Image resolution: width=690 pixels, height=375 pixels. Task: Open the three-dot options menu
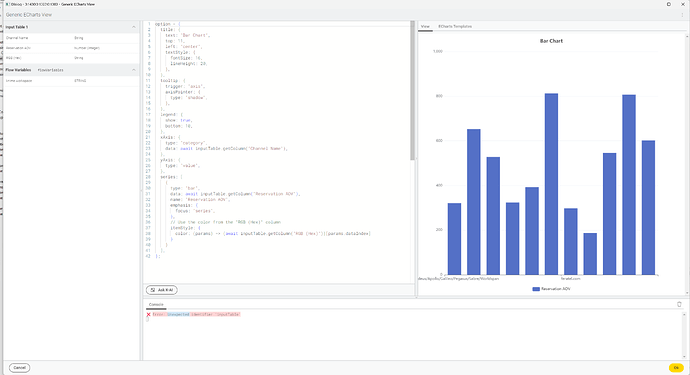click(x=682, y=15)
